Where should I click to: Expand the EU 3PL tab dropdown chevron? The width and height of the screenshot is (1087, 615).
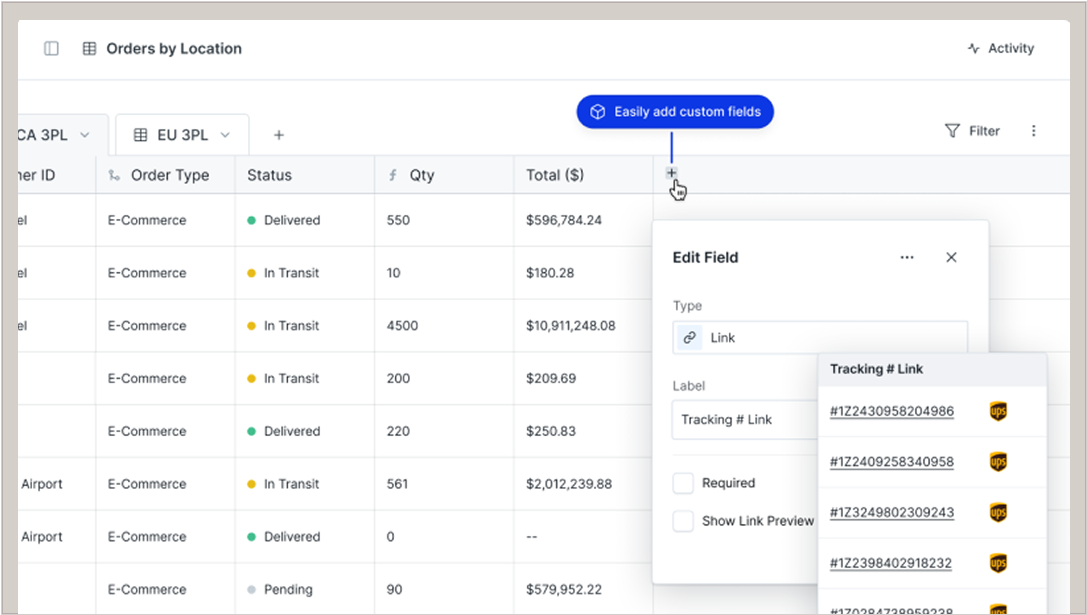(226, 135)
